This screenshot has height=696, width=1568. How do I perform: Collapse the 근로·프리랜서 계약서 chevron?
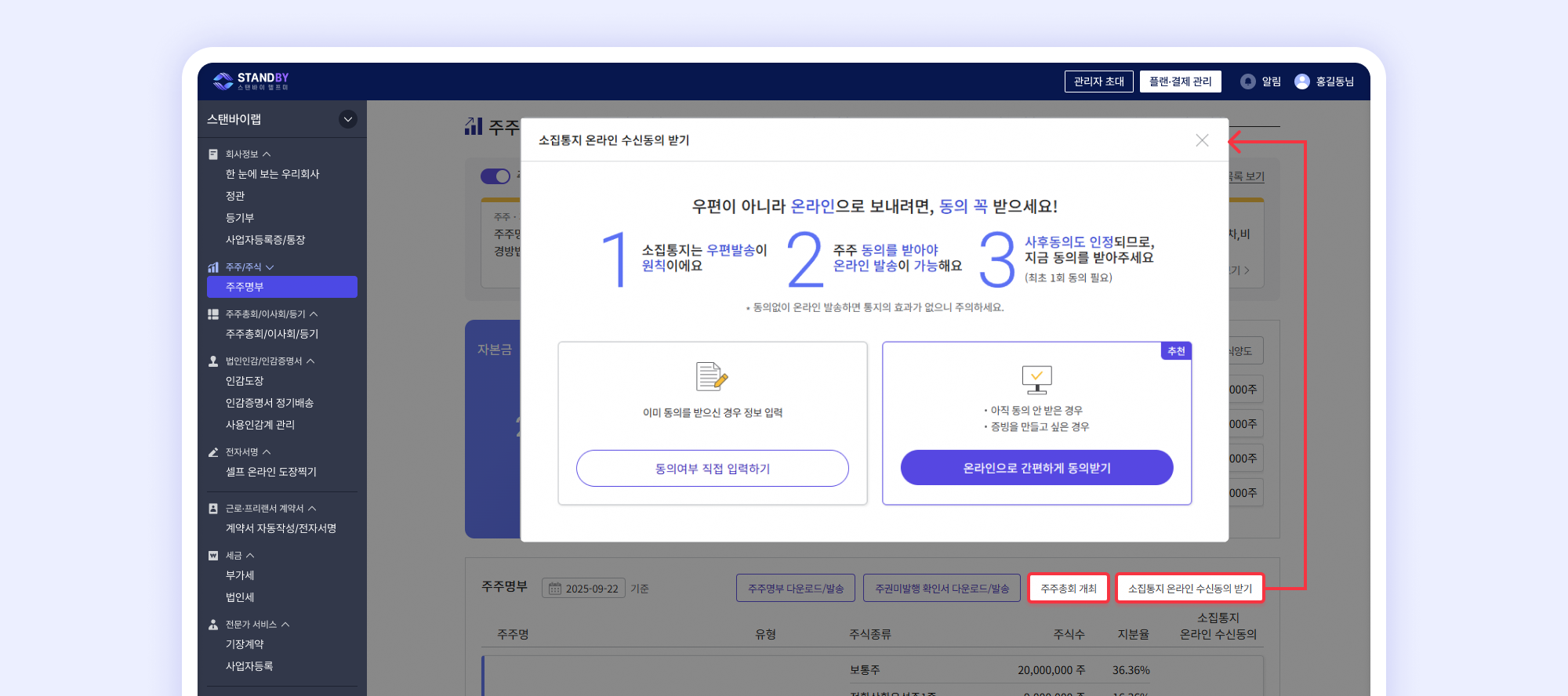pos(312,509)
